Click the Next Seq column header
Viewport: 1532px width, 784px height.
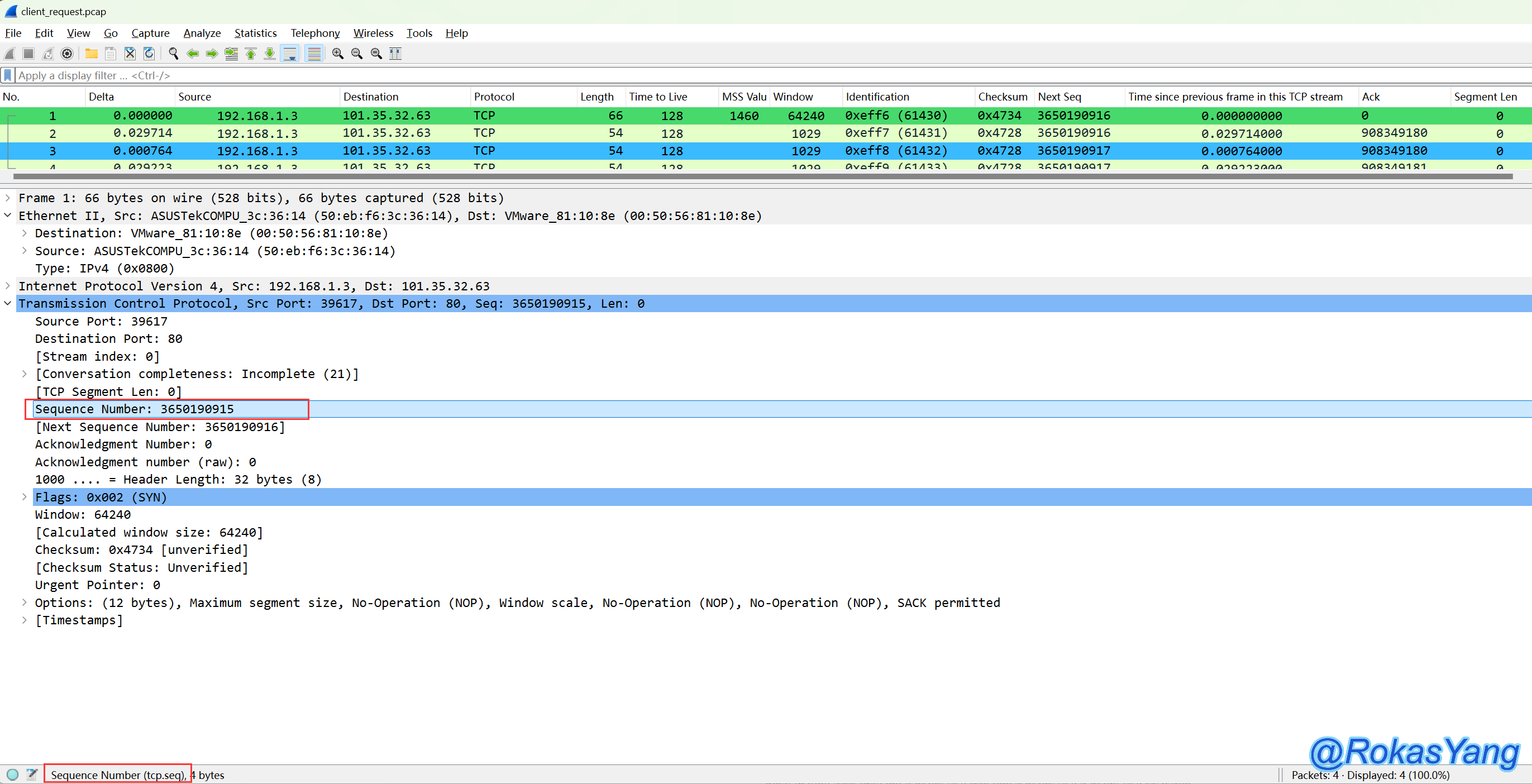click(1059, 97)
